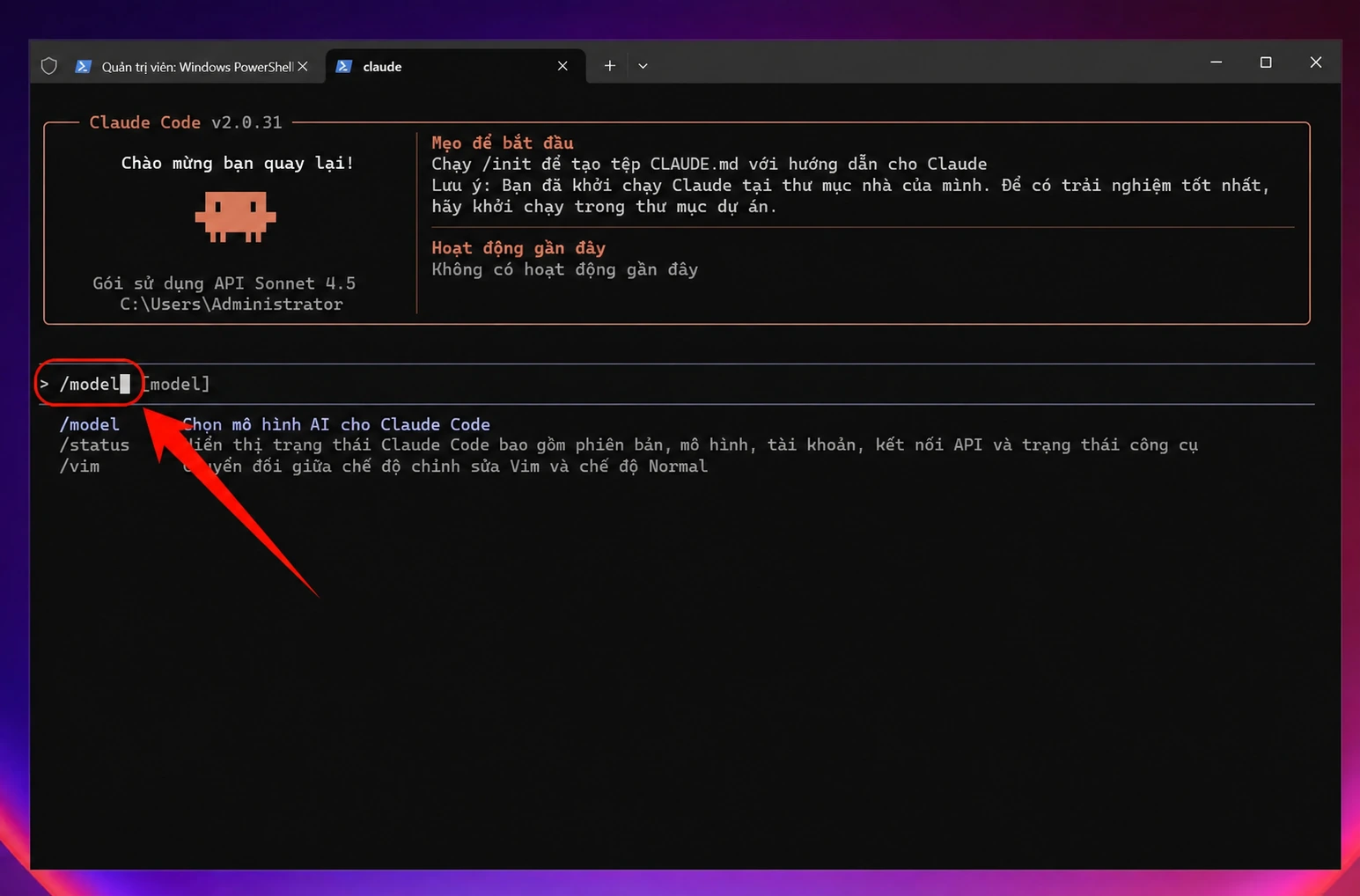Close the terminal window
Image resolution: width=1360 pixels, height=896 pixels.
(1316, 62)
